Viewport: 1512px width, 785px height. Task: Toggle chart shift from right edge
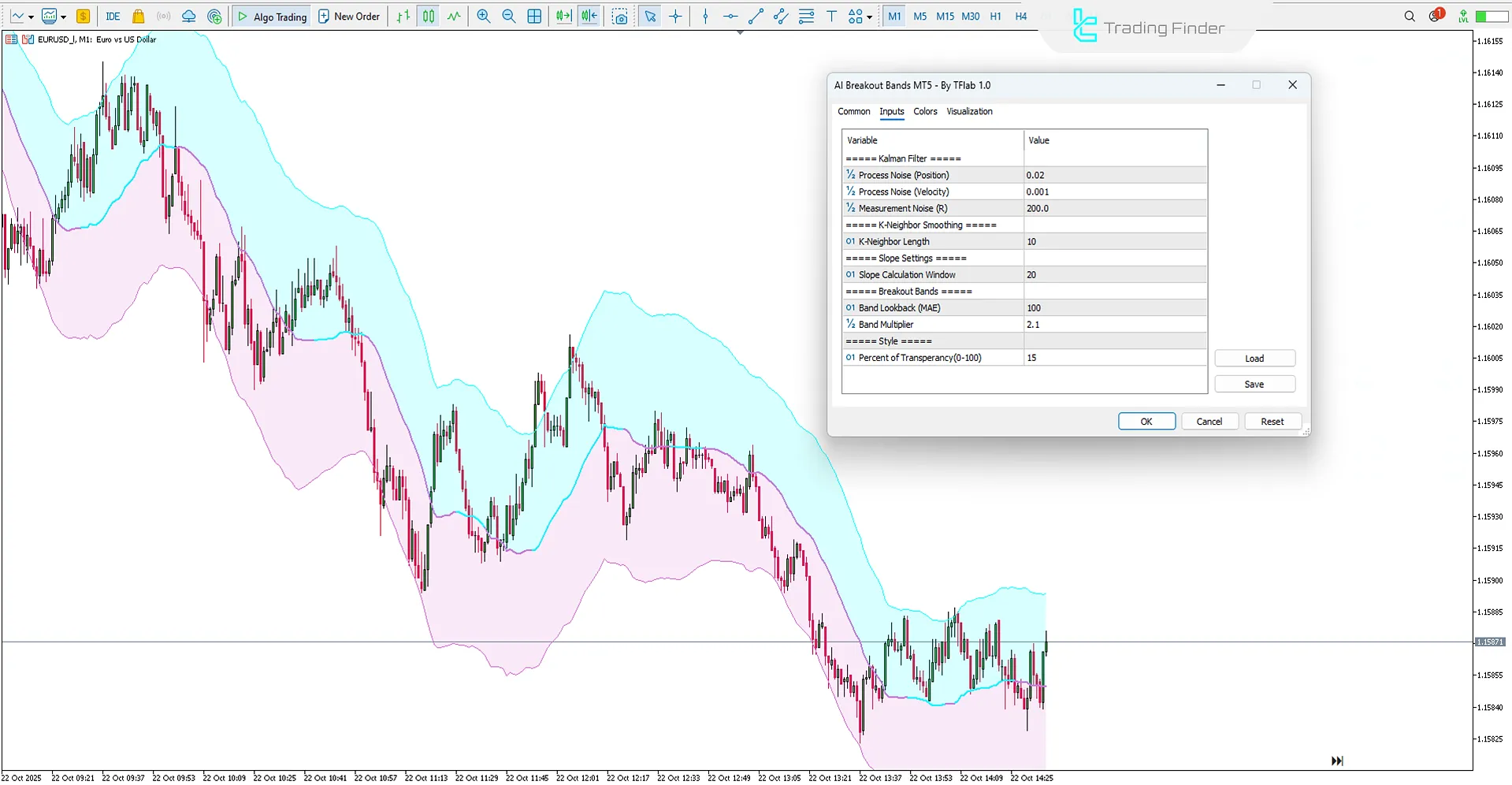click(x=589, y=16)
